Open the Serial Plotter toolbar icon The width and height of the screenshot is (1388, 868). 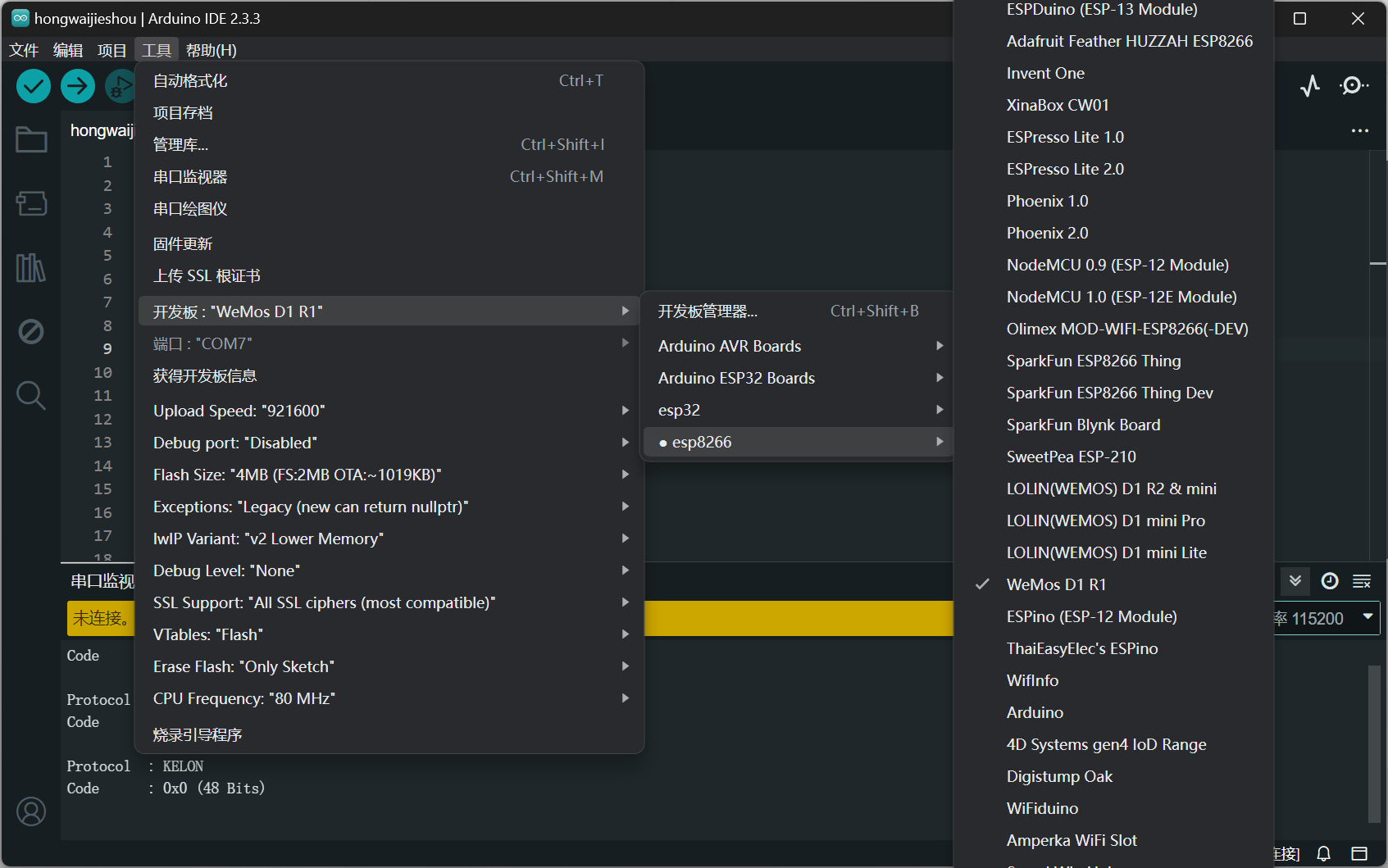coord(1310,86)
